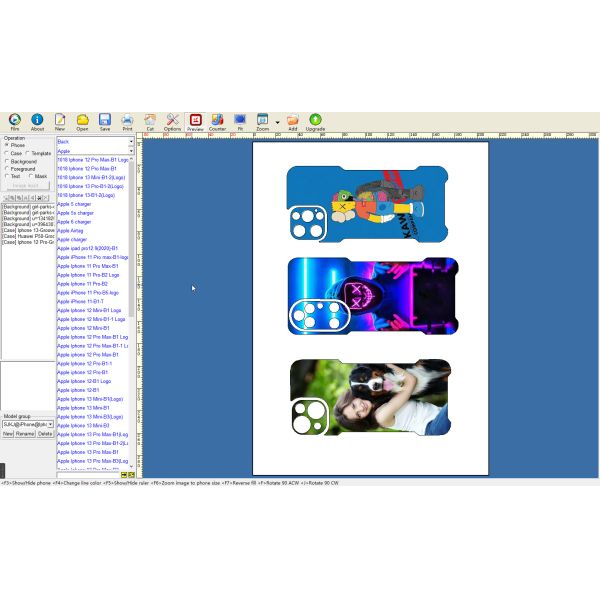The width and height of the screenshot is (600, 600).
Task: Open the About dialog
Action: 37,121
